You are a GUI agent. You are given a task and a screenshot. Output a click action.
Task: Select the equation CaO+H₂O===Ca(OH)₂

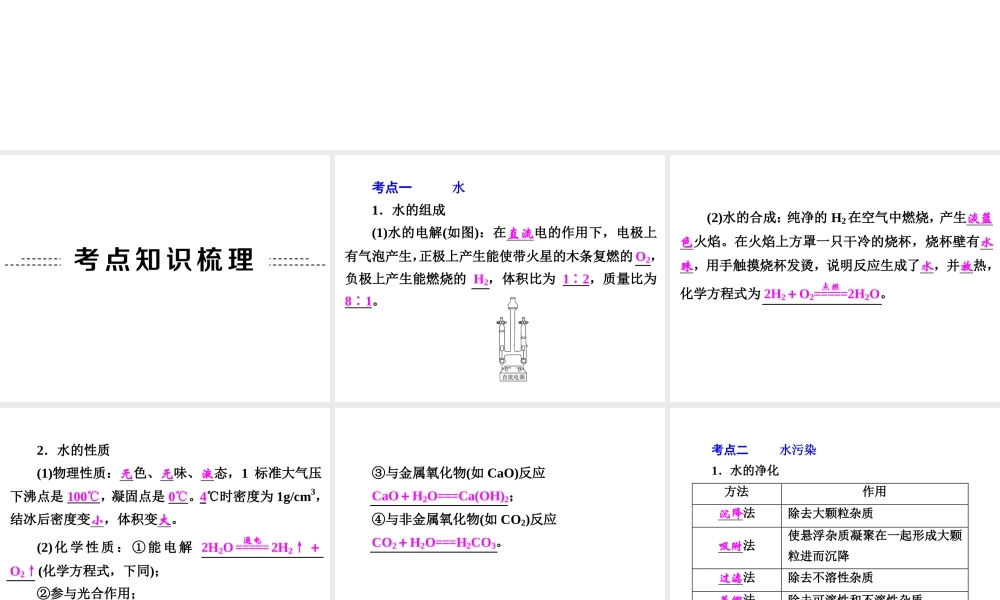point(440,496)
